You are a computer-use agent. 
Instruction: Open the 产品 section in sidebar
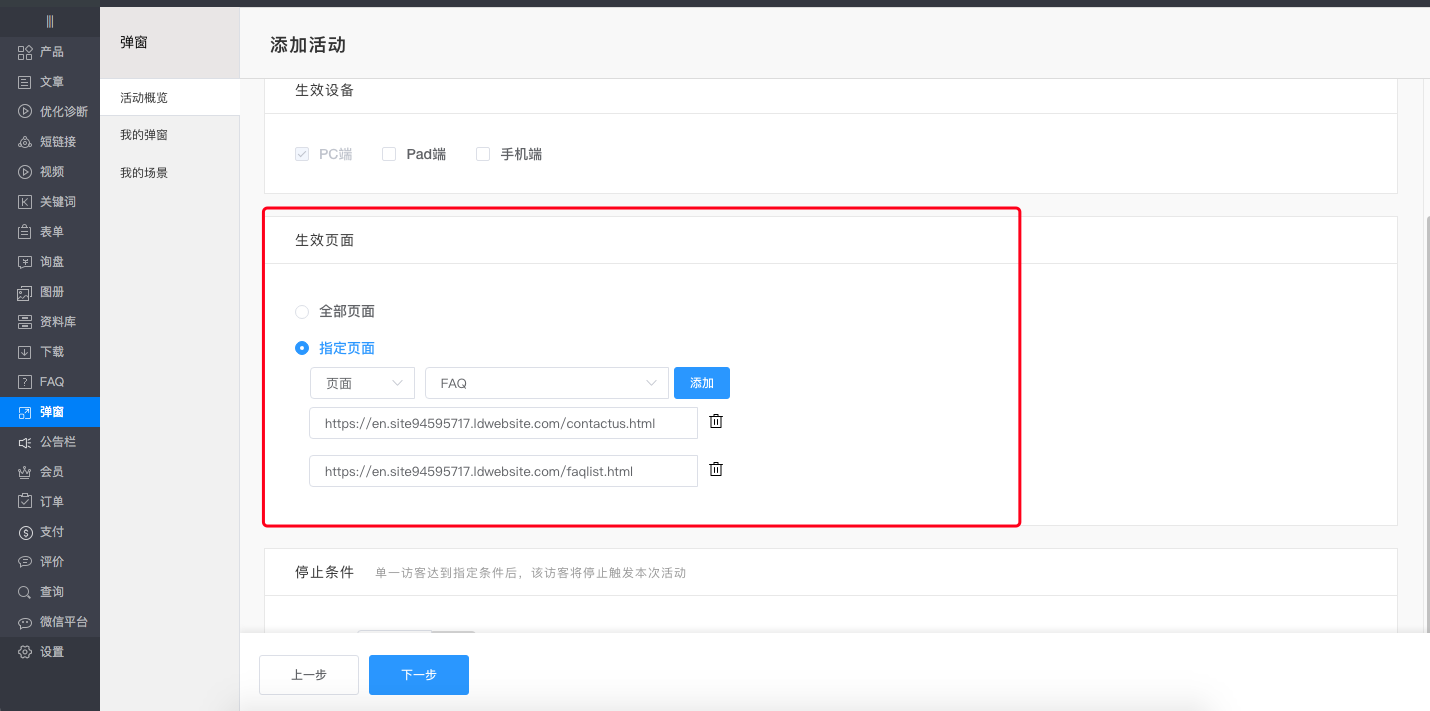coord(46,51)
